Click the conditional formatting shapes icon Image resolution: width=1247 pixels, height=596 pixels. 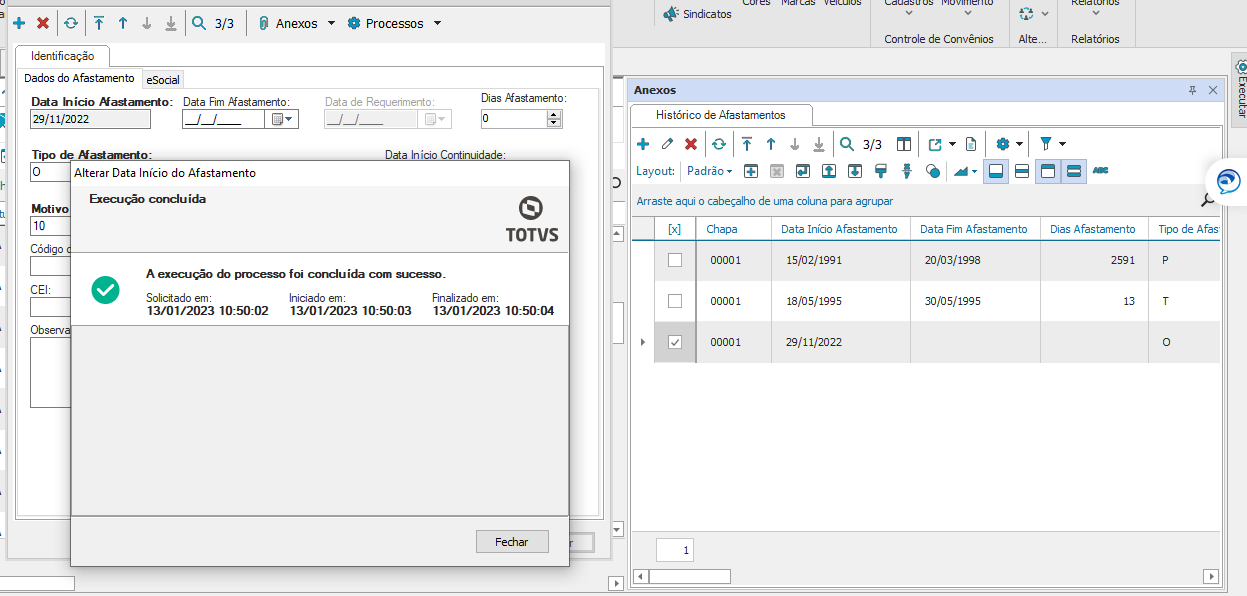point(933,171)
